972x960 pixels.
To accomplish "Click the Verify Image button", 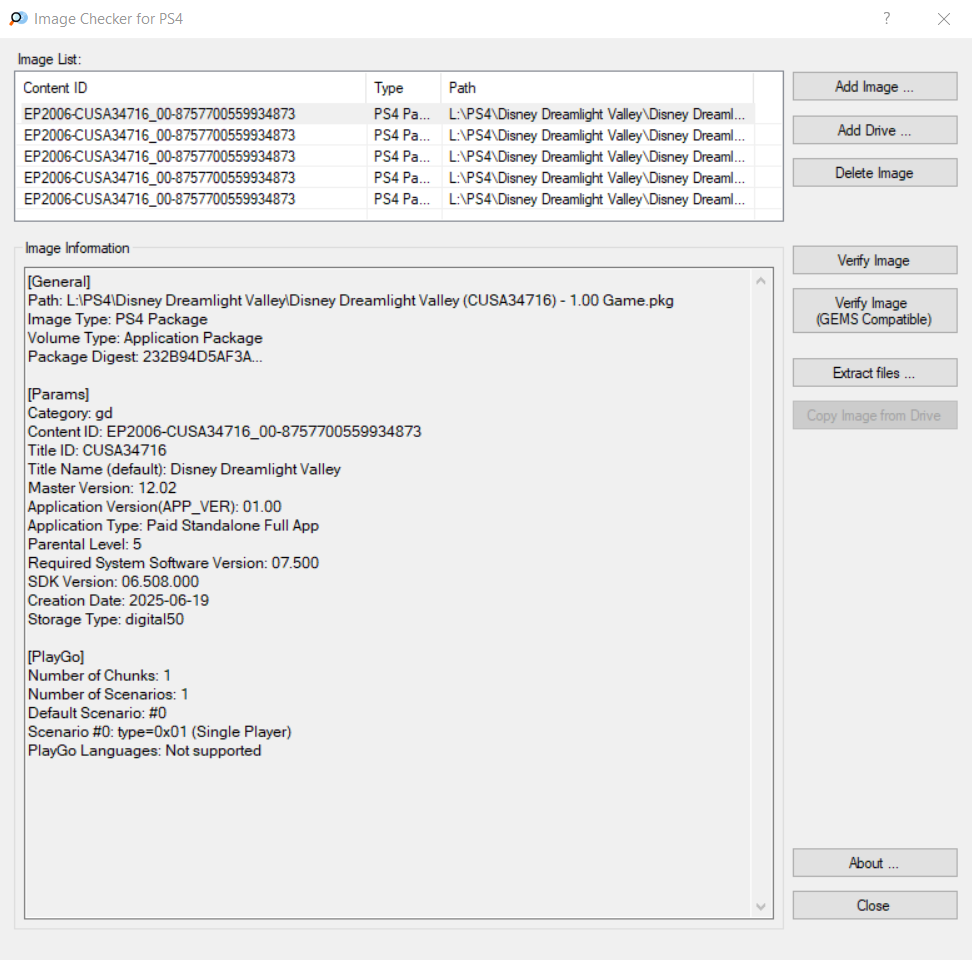I will (874, 260).
